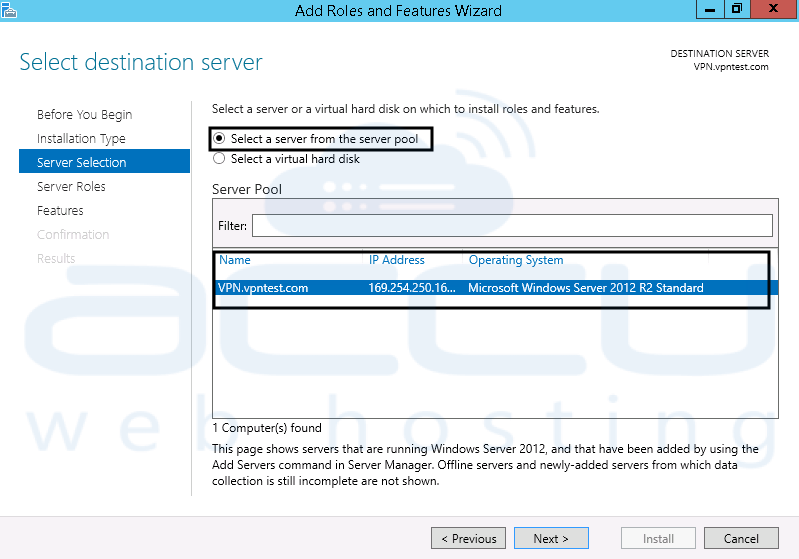Click Microsoft Windows Server 2012 R2 Standard cell
The height and width of the screenshot is (559, 799).
click(585, 287)
